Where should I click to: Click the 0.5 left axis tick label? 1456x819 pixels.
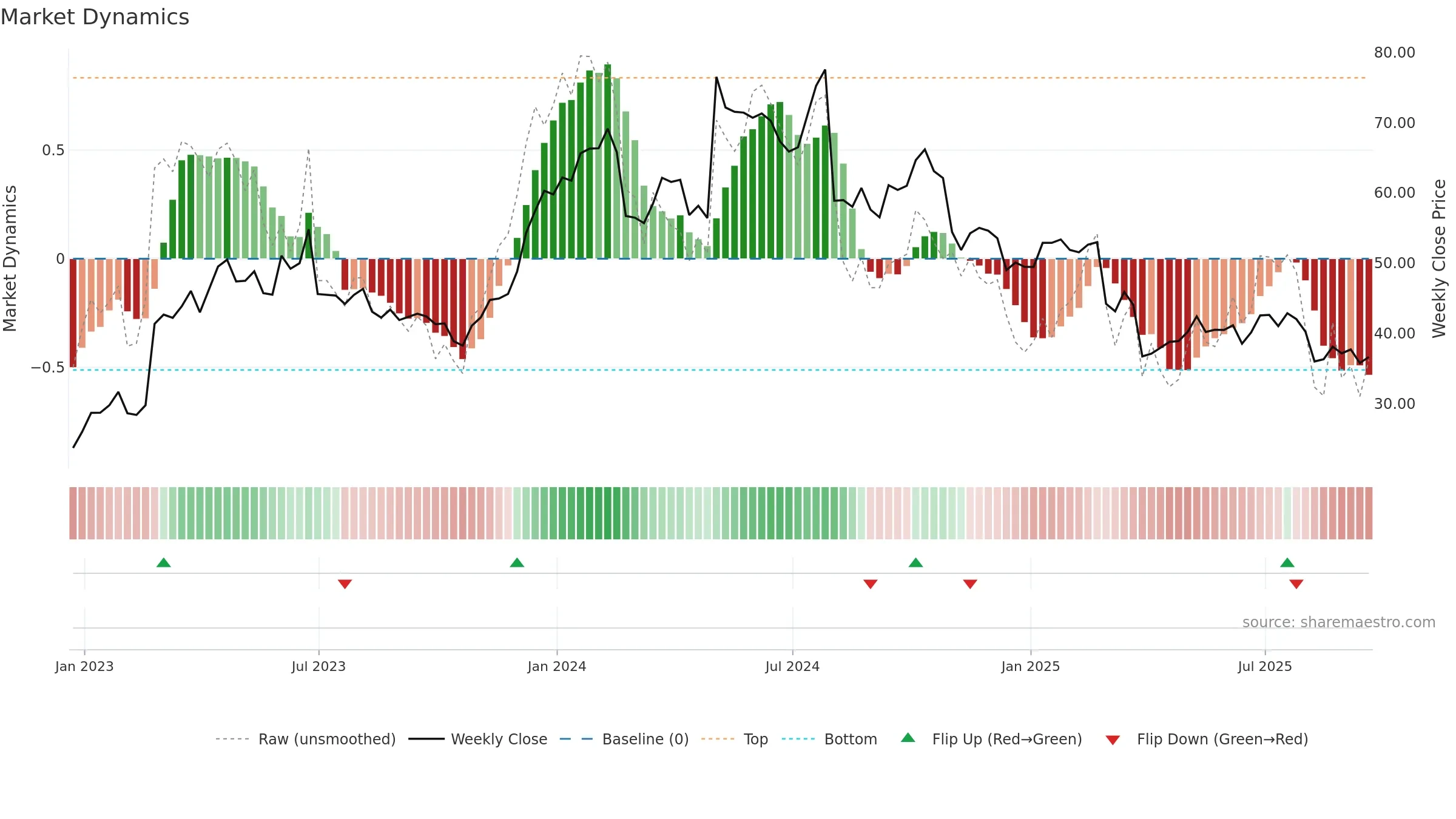tap(53, 150)
